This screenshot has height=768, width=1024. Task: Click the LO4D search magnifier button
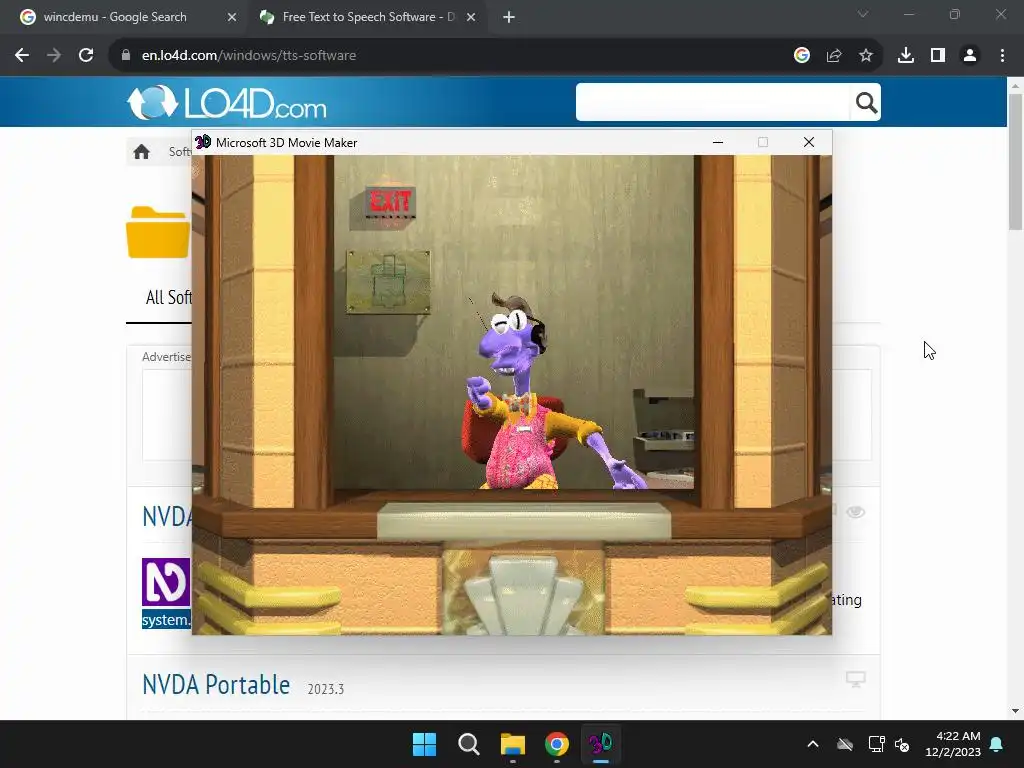tap(866, 103)
